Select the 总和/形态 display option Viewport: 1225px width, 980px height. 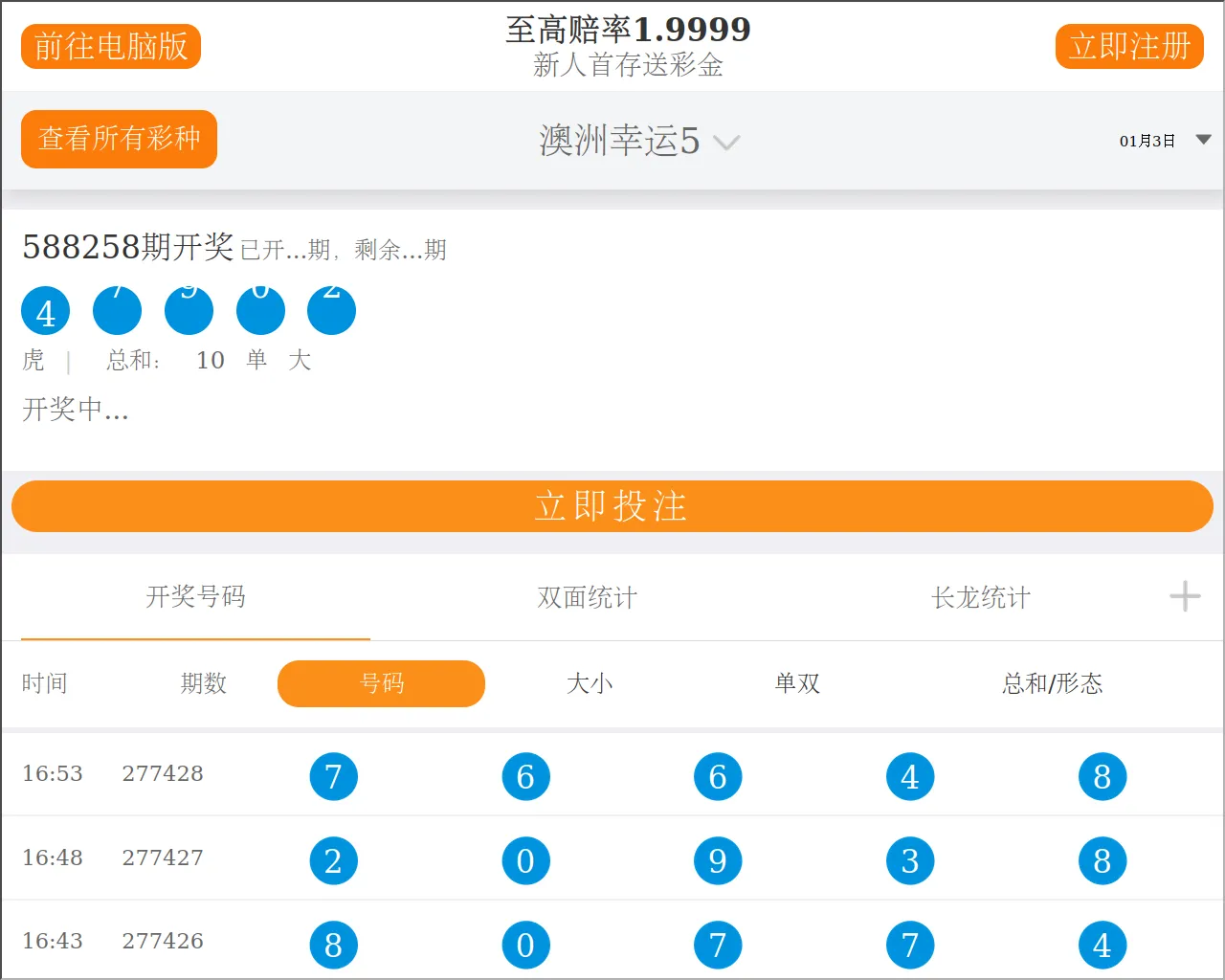[x=1052, y=683]
